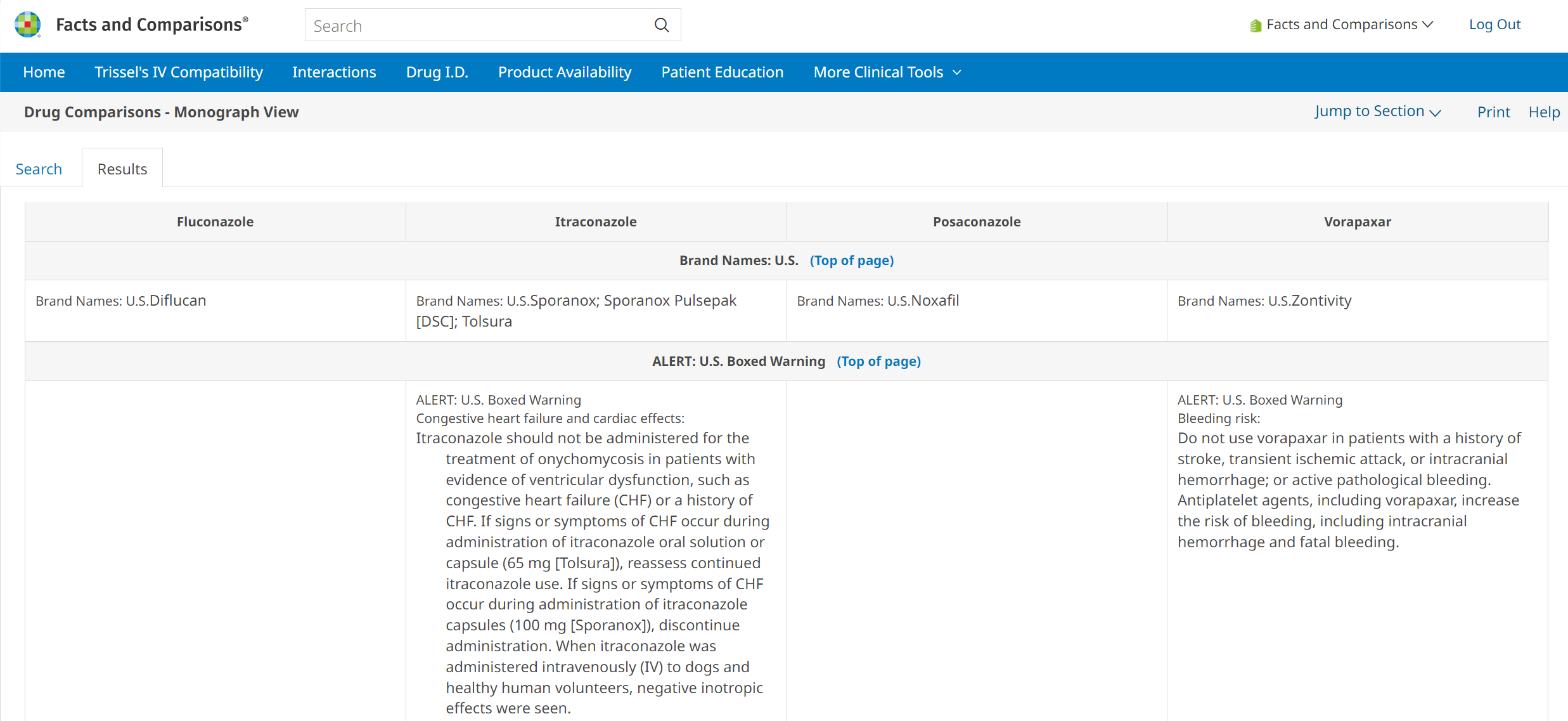Open the More Clinical Tools menu
Viewport: 1568px width, 721px height.
point(887,72)
